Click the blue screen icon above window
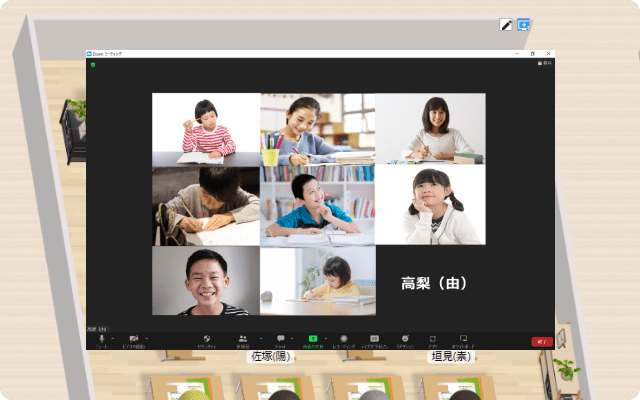 tap(523, 24)
